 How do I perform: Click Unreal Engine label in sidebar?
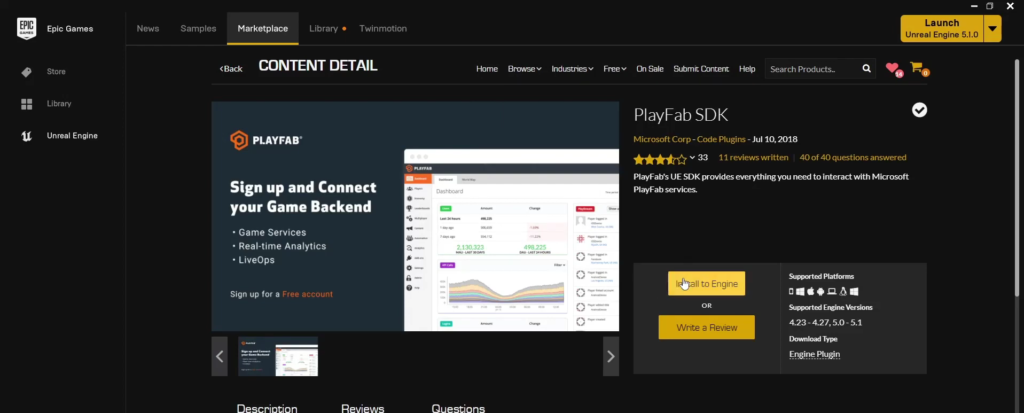point(72,136)
